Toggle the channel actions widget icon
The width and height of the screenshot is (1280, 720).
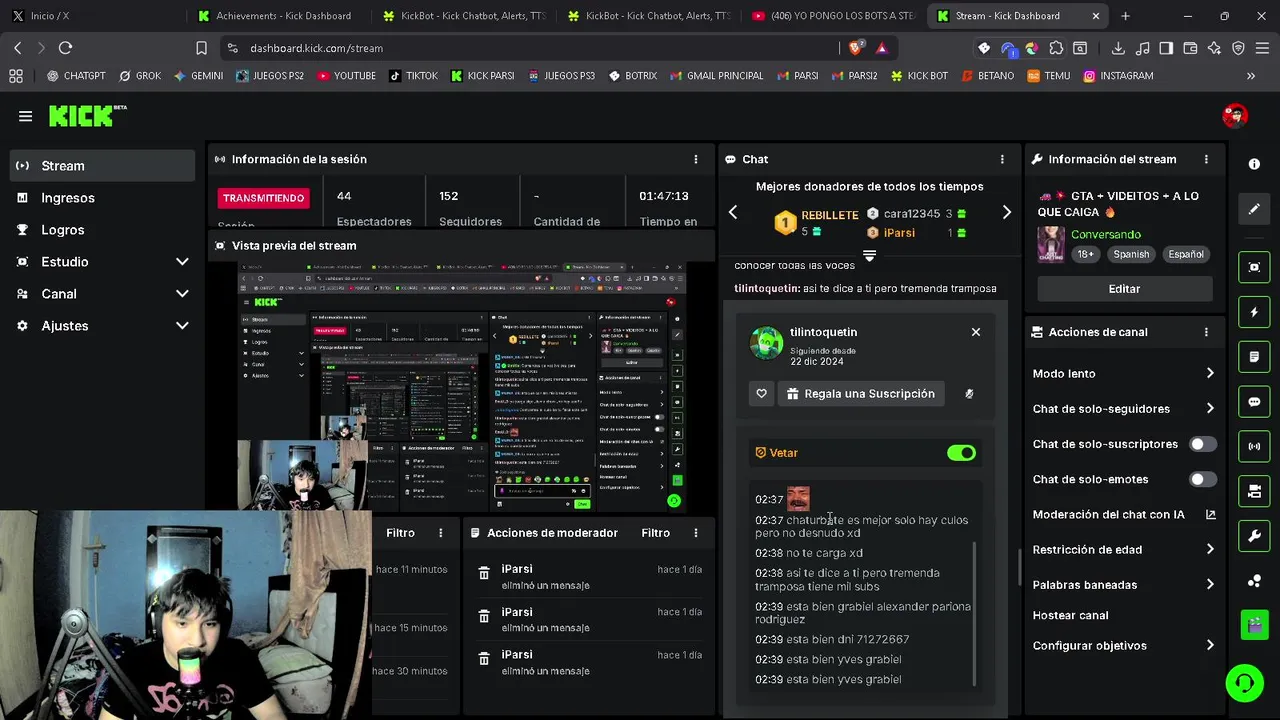[x=1254, y=491]
